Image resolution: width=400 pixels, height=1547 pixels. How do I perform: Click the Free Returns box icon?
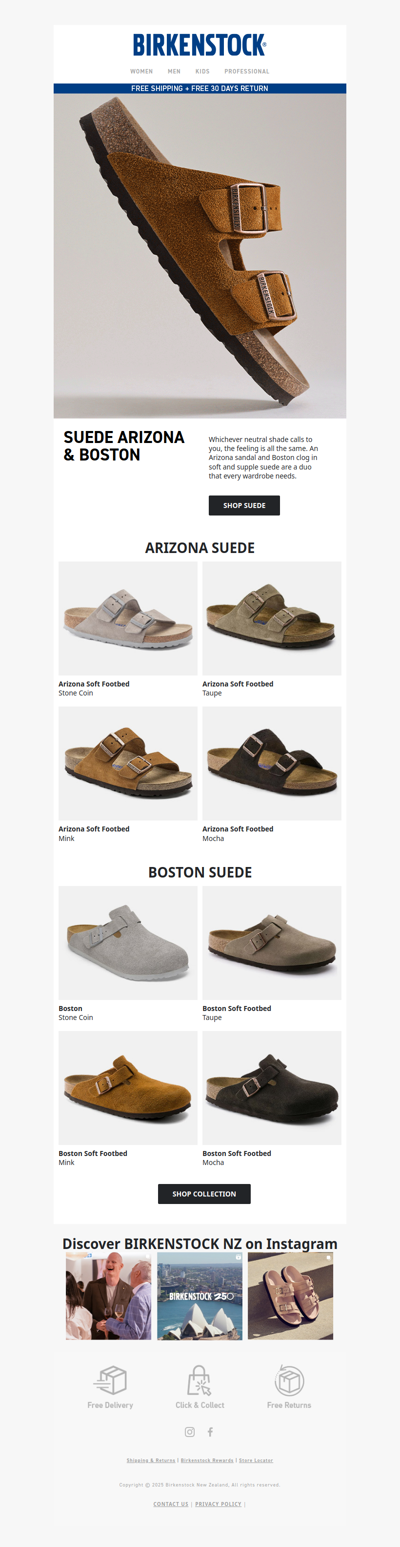(x=290, y=1380)
